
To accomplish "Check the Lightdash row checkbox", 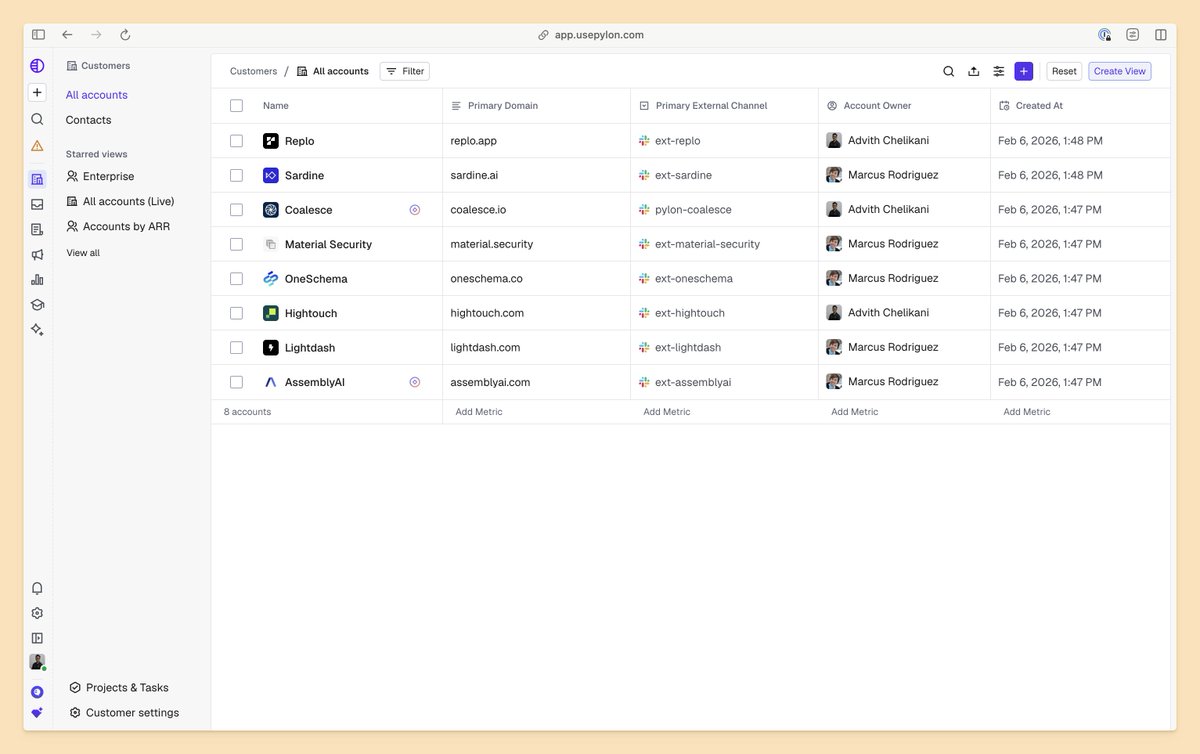I will point(236,348).
